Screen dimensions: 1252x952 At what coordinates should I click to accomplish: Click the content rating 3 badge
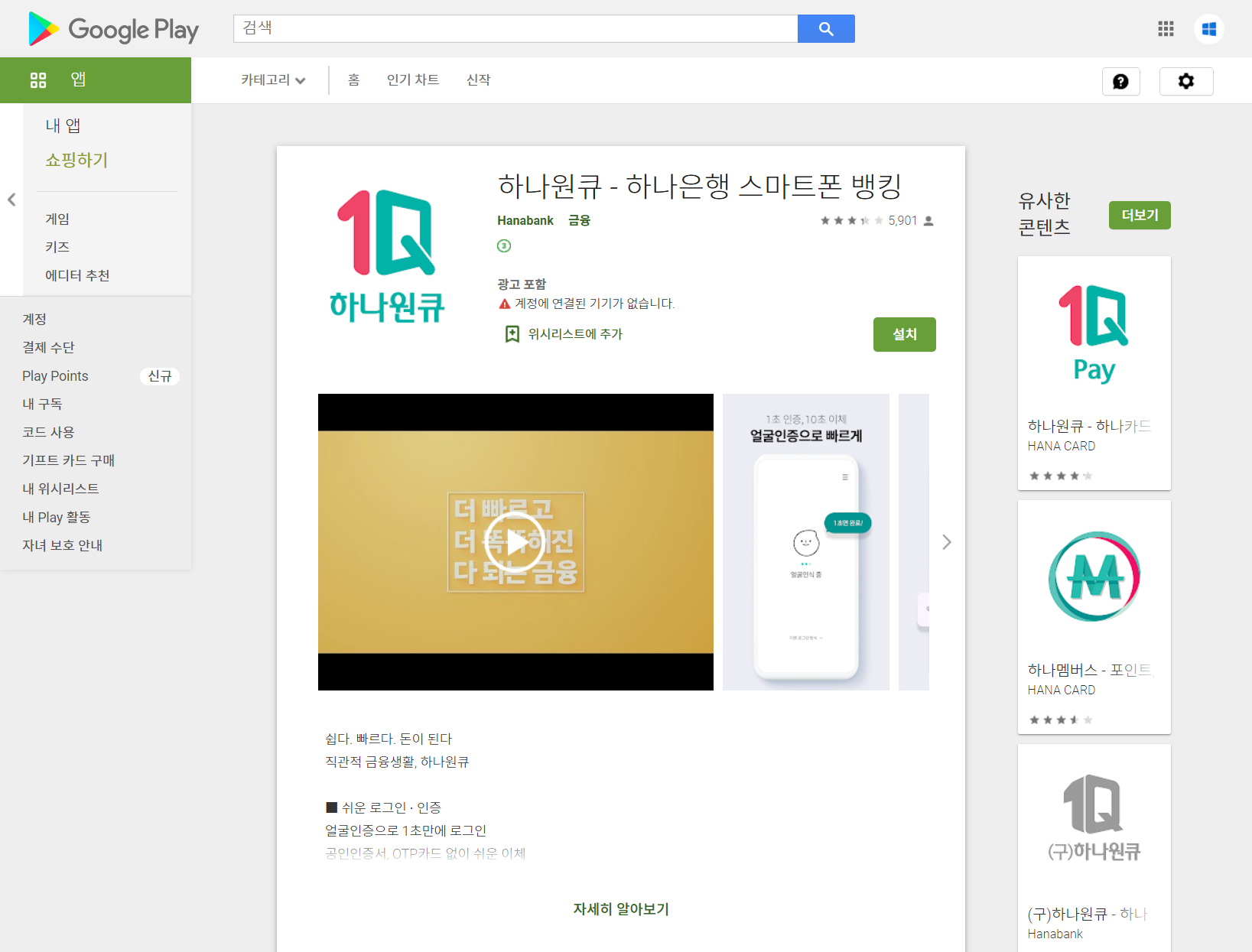coord(504,245)
